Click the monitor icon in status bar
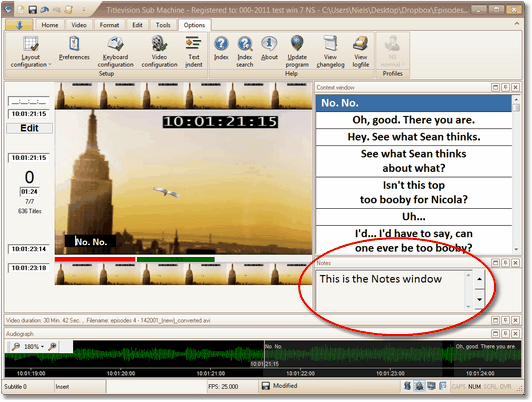 tap(431, 386)
